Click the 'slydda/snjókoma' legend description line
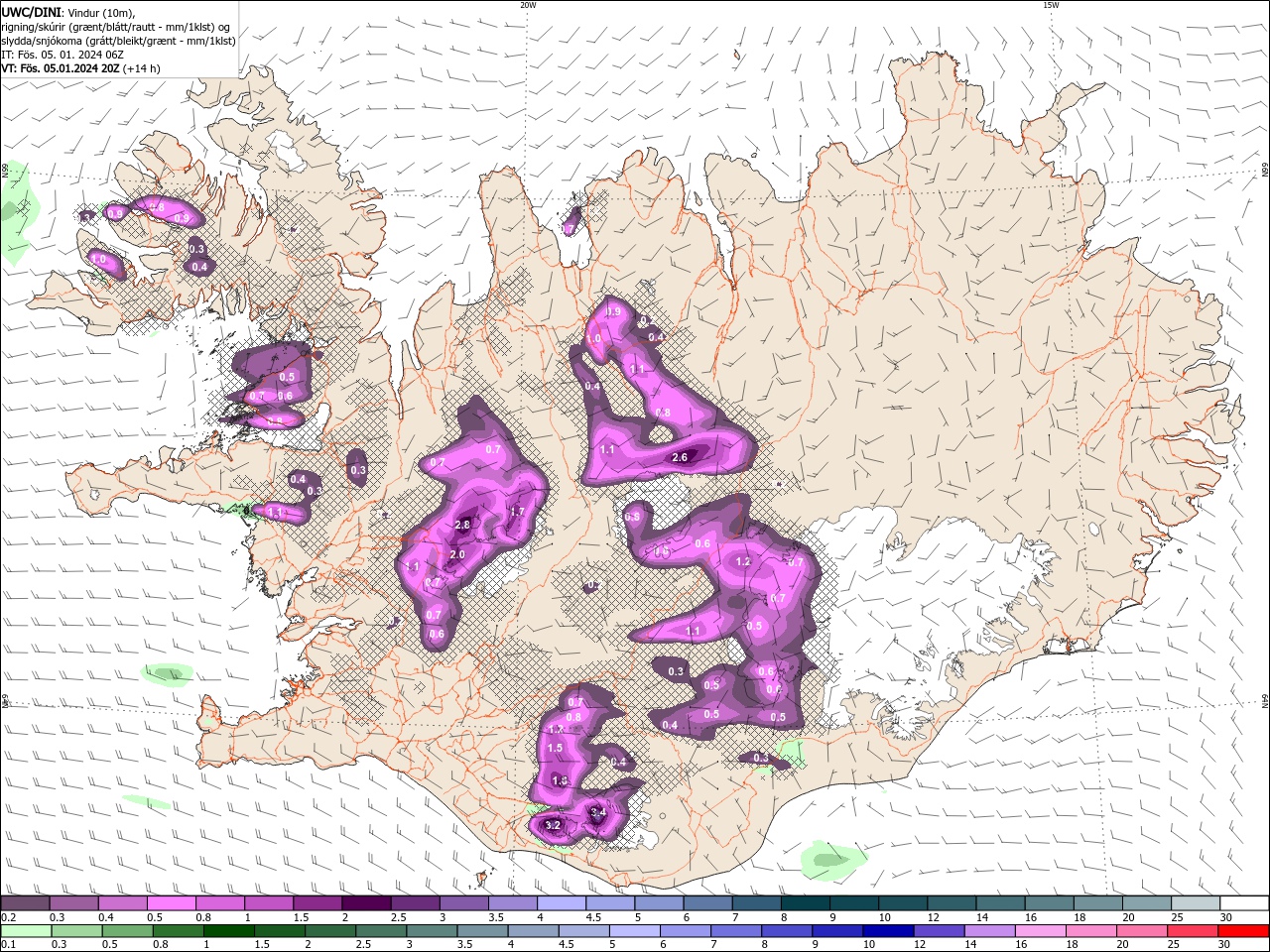Viewport: 1270px width, 952px height. [119, 41]
